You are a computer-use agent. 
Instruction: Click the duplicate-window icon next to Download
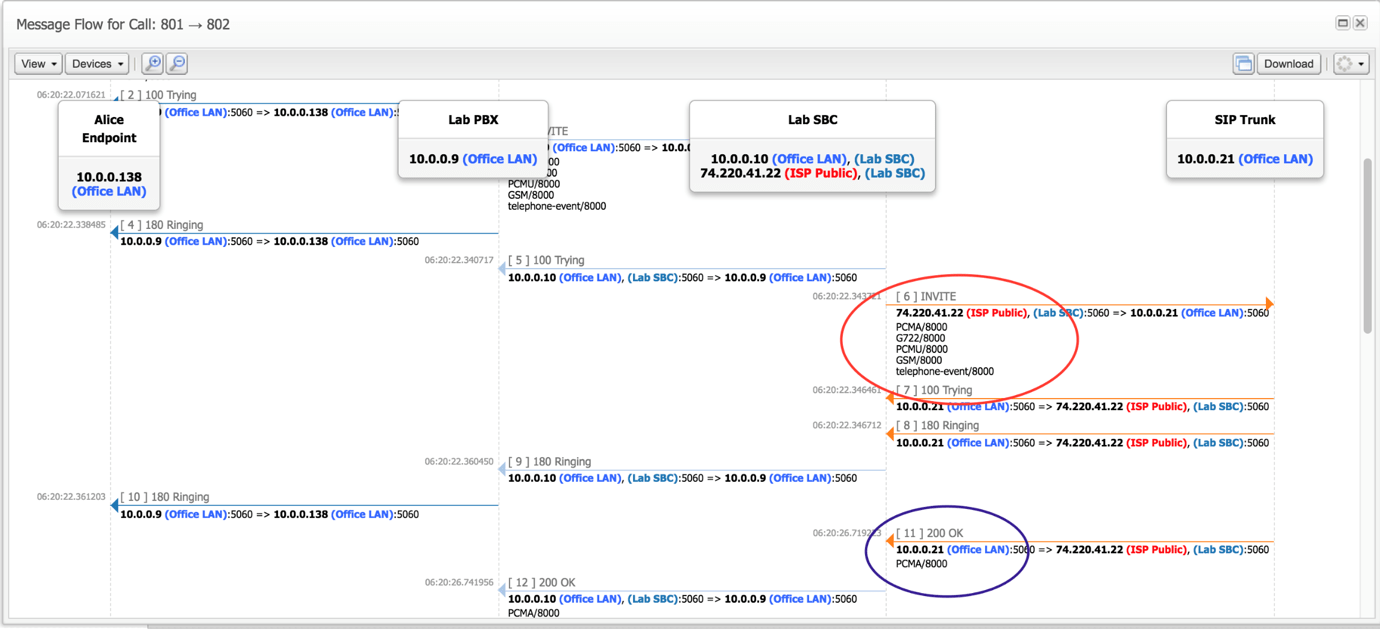point(1243,62)
